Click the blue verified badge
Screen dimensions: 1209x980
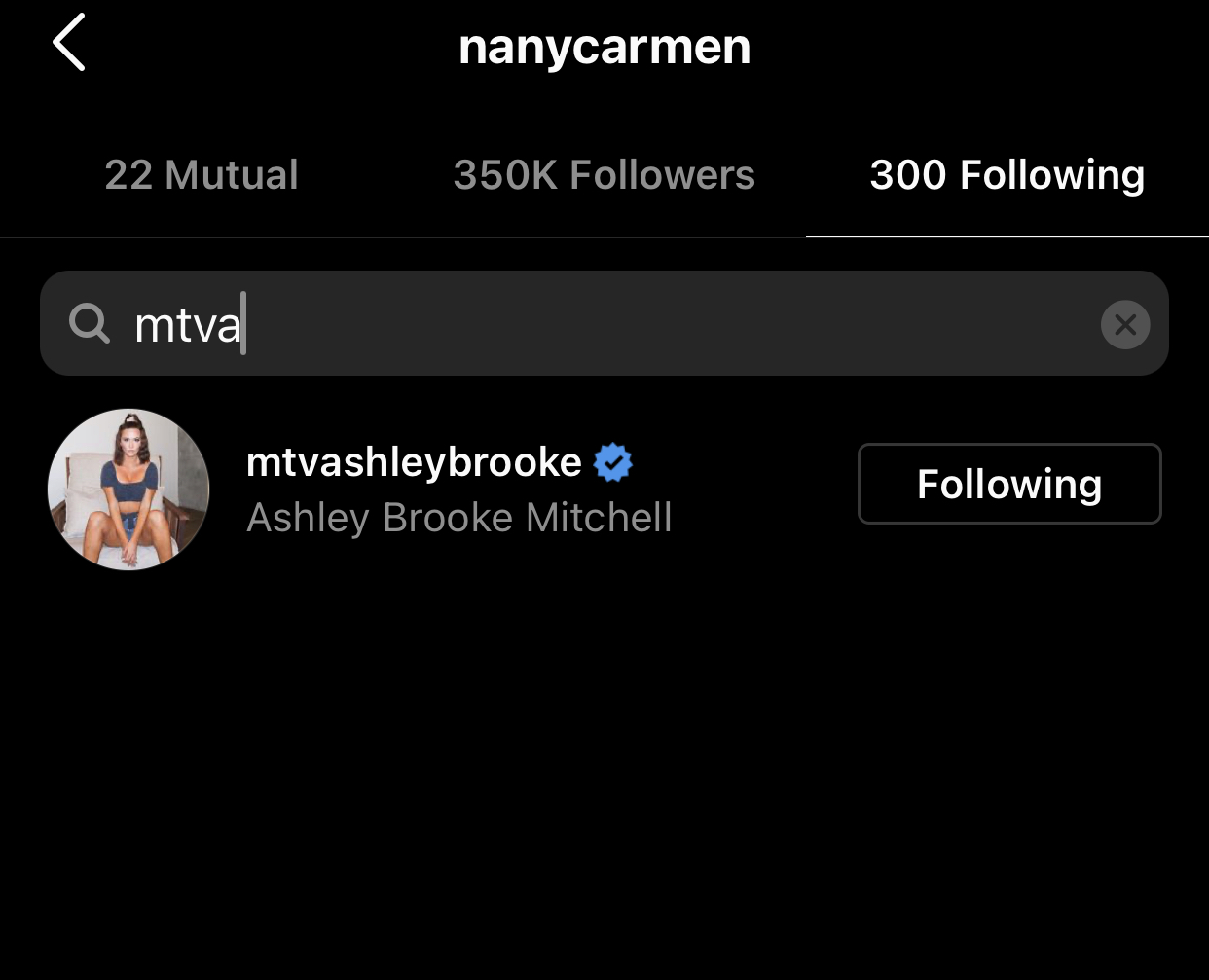point(613,462)
